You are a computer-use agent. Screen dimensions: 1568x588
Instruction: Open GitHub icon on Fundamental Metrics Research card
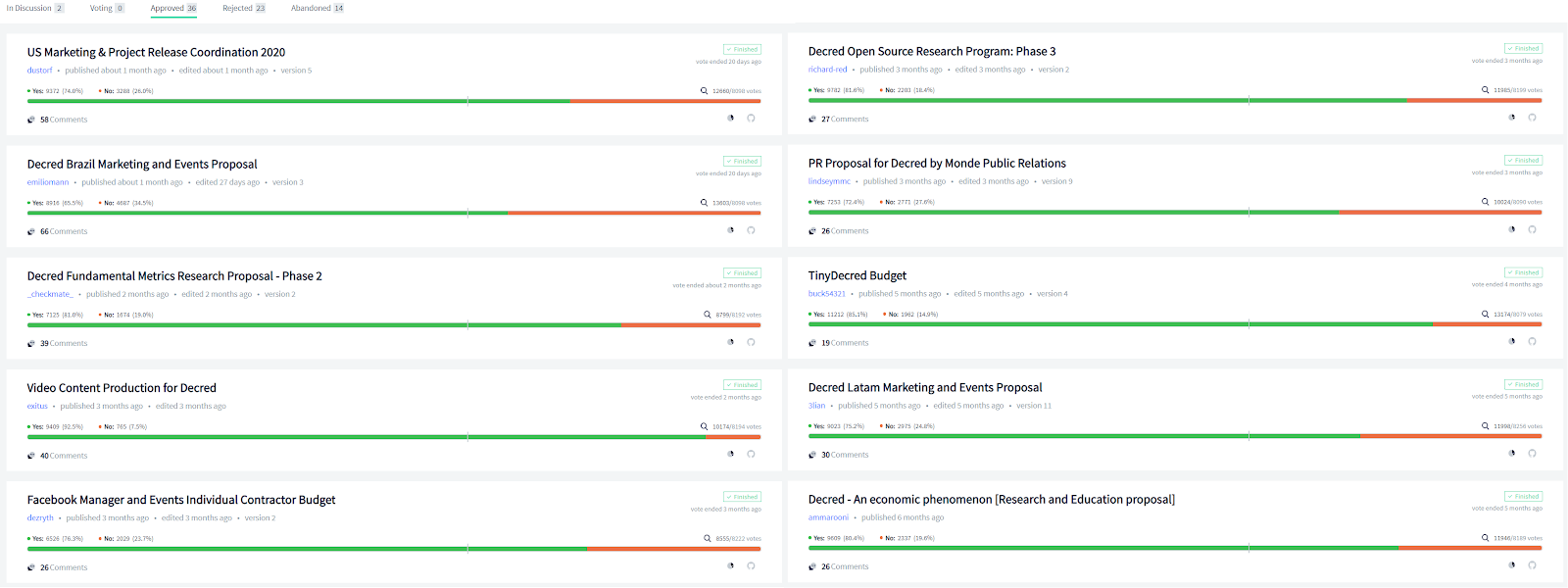click(x=751, y=342)
